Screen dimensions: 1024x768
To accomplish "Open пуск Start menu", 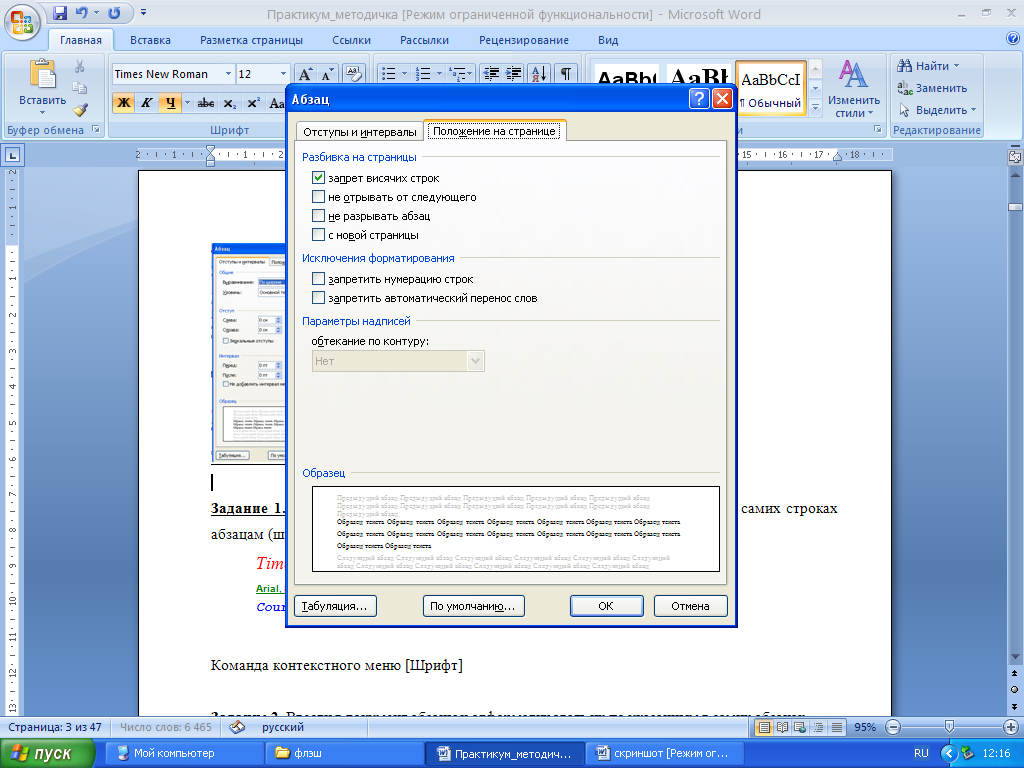I will coord(47,754).
